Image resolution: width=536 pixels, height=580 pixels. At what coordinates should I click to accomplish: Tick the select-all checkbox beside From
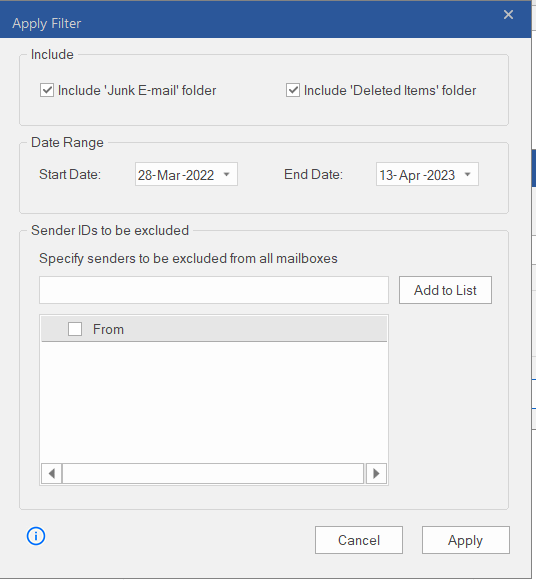point(75,329)
